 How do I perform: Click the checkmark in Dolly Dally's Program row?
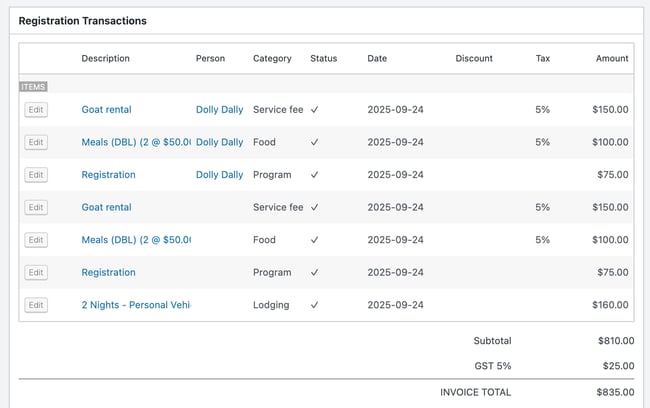click(315, 175)
